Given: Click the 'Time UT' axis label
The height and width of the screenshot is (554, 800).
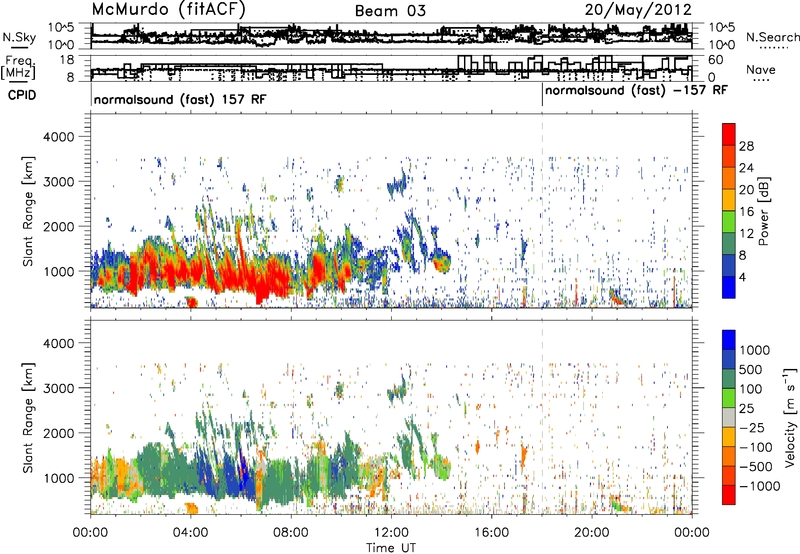Looking at the screenshot, I should click(x=391, y=548).
